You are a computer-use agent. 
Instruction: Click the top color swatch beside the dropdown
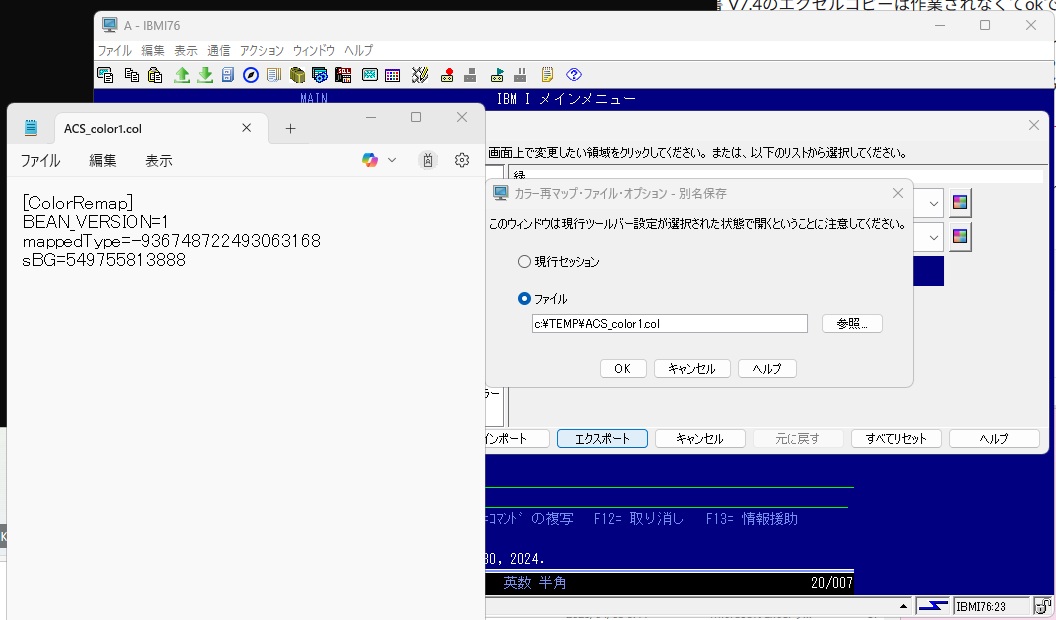pyautogui.click(x=959, y=202)
